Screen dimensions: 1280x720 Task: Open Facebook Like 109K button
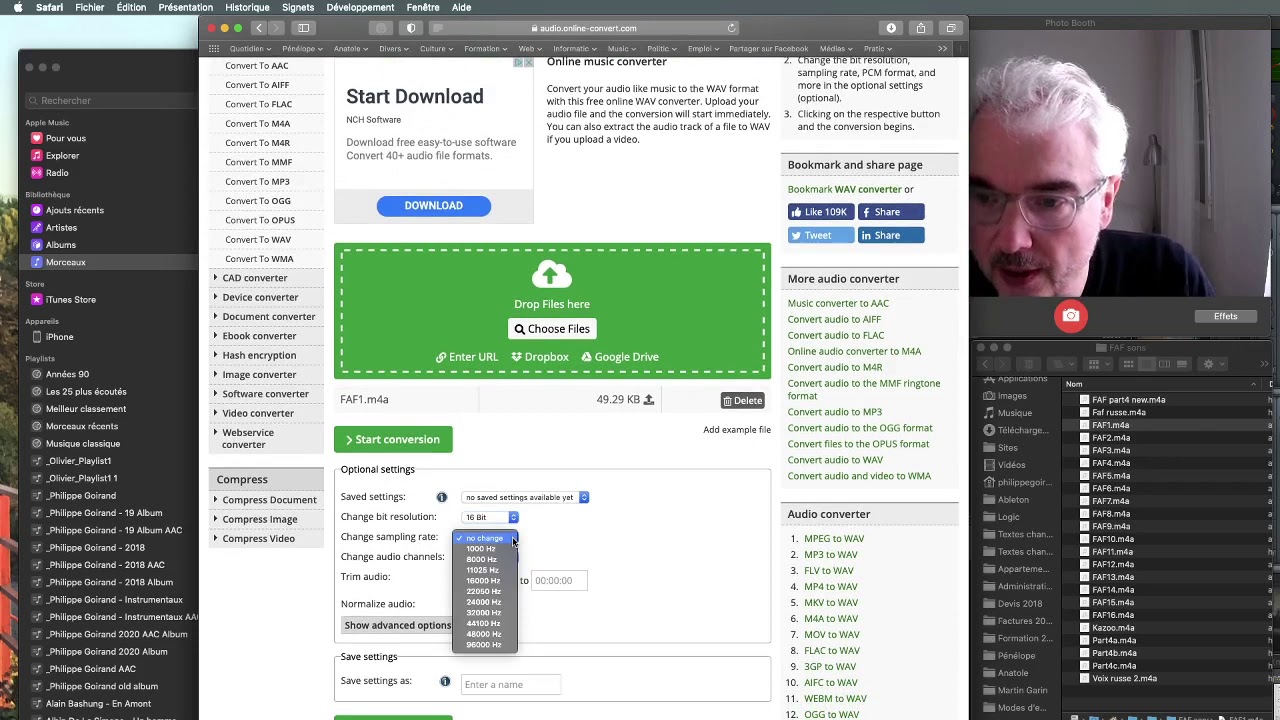point(820,212)
